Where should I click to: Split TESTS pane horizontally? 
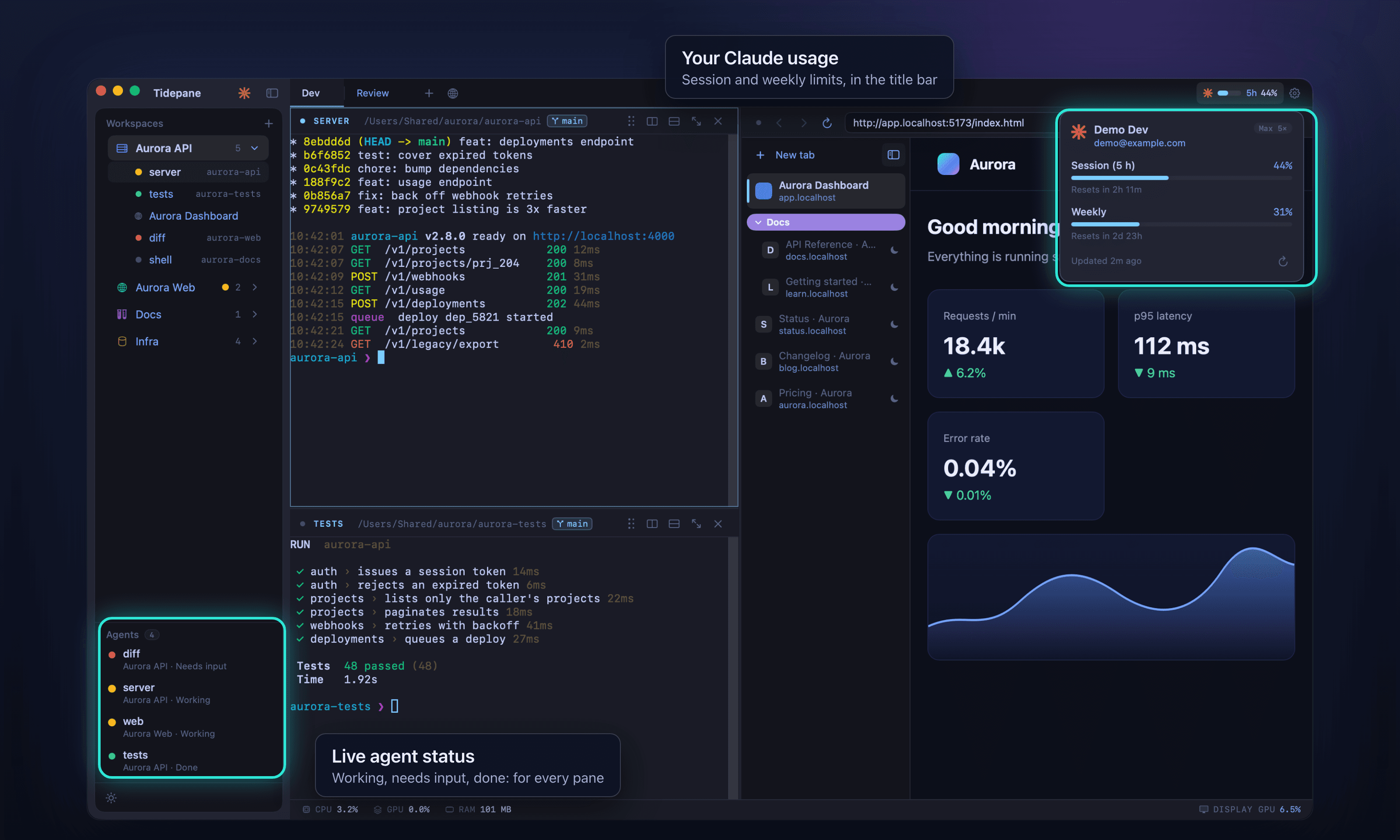tap(674, 524)
